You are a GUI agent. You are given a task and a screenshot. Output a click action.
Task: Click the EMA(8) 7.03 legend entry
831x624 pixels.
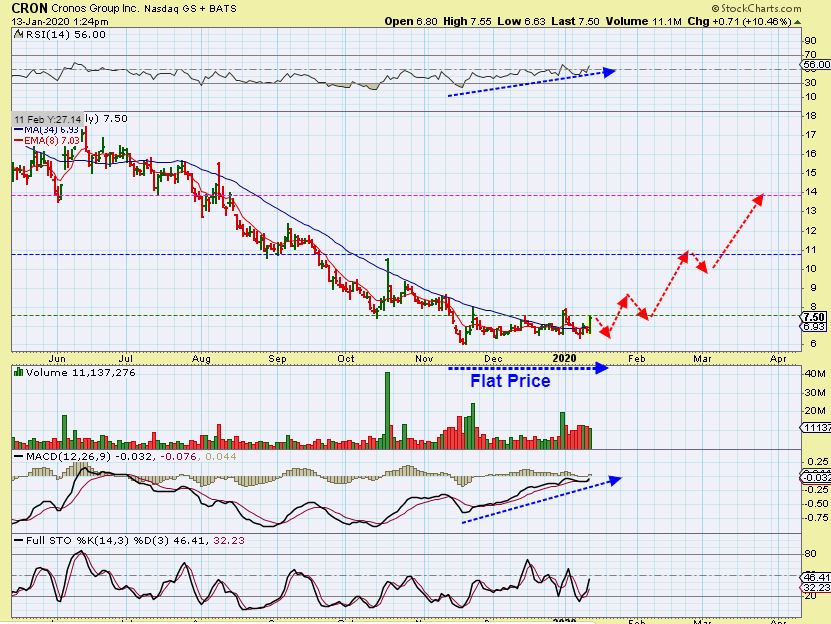[47, 140]
